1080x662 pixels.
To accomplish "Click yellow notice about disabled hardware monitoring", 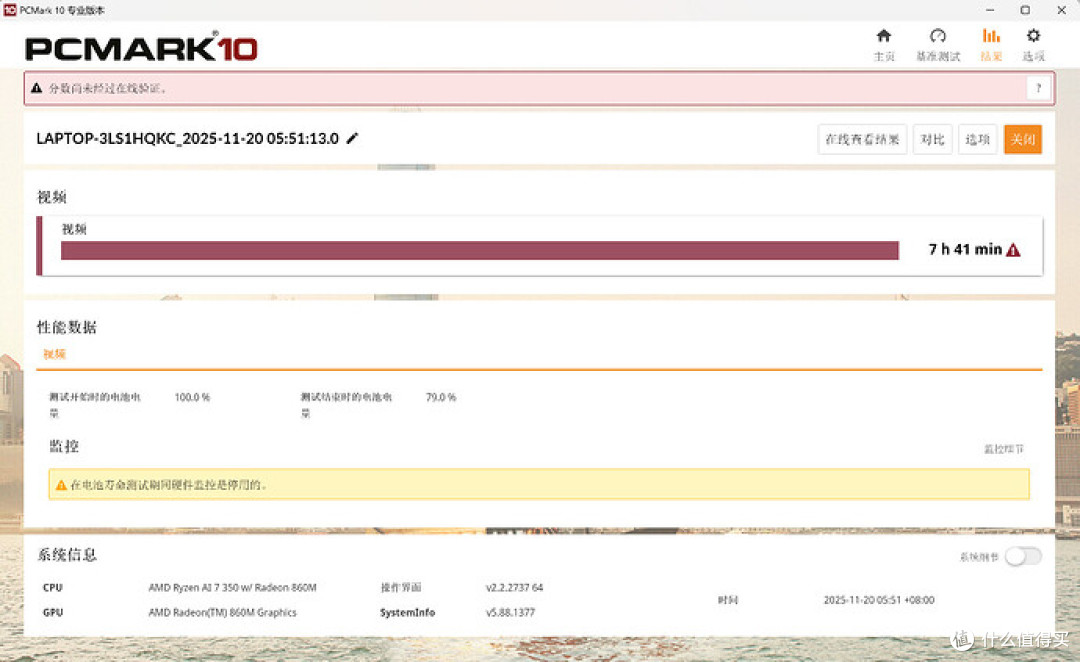I will coord(539,484).
